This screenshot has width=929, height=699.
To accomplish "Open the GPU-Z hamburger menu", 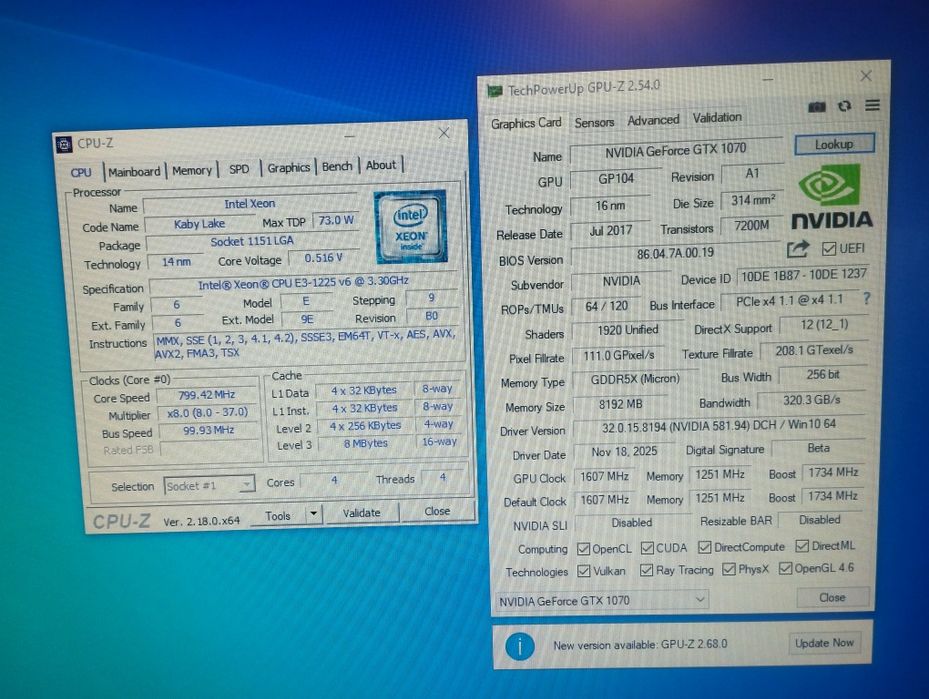I will (872, 105).
